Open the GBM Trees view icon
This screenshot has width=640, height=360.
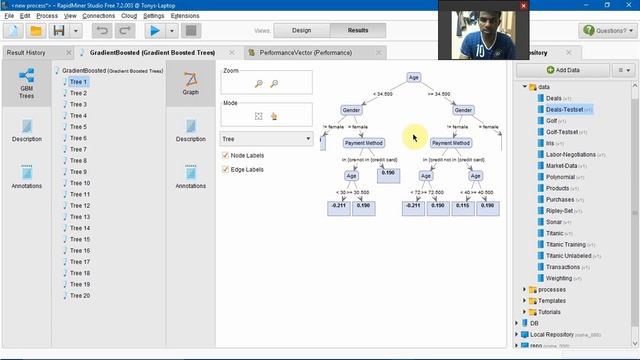point(27,84)
